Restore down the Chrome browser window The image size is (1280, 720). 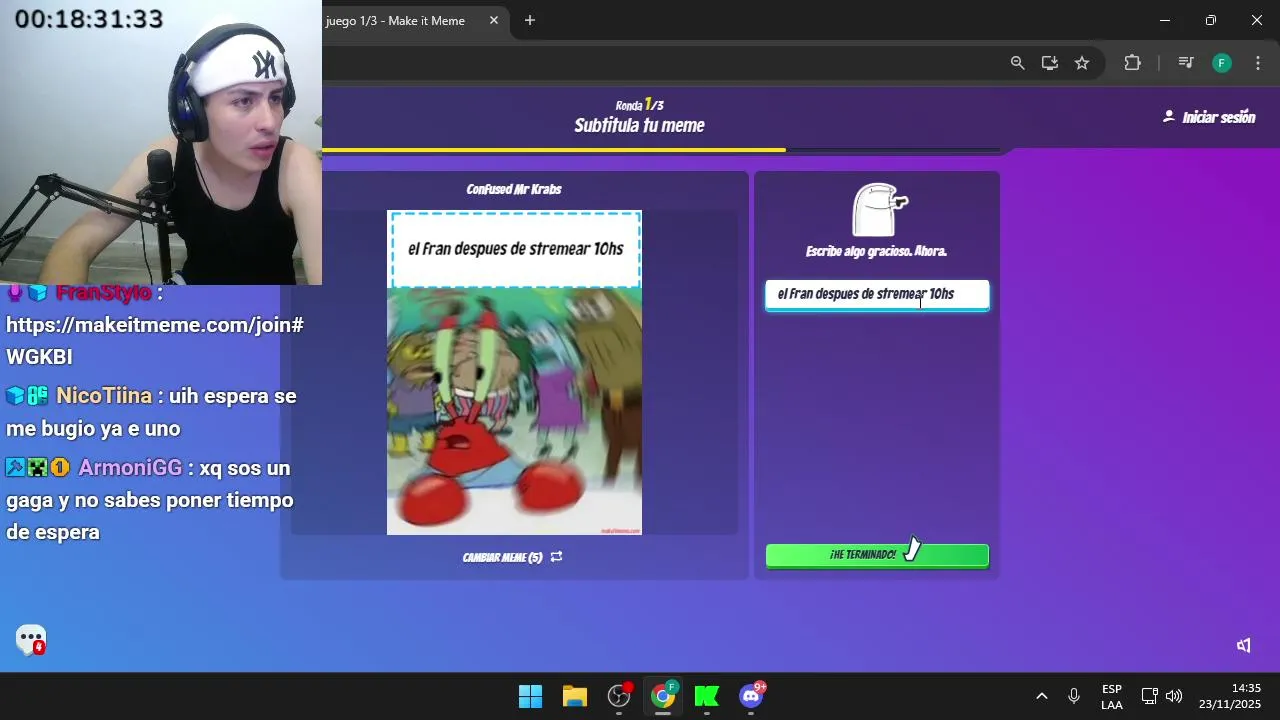(x=1210, y=20)
